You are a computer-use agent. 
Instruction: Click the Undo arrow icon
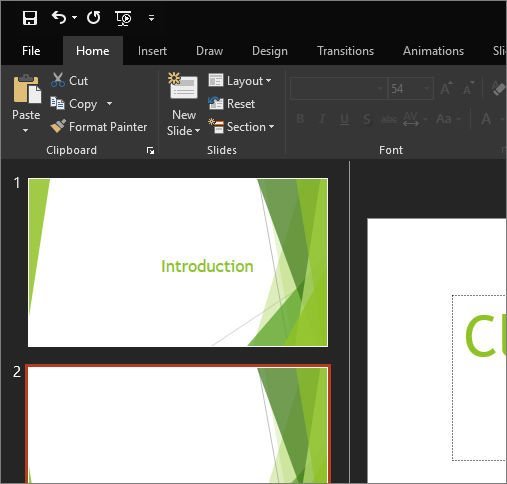click(x=59, y=17)
